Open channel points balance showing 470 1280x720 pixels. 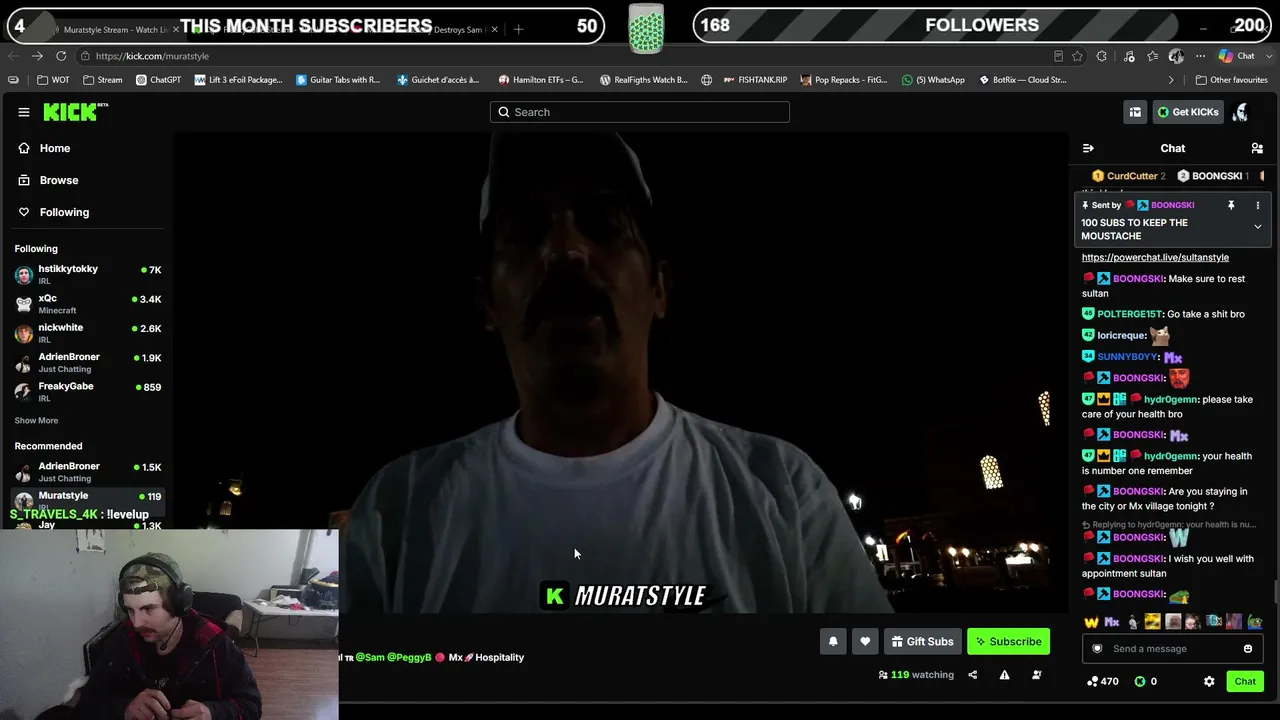pos(1103,681)
